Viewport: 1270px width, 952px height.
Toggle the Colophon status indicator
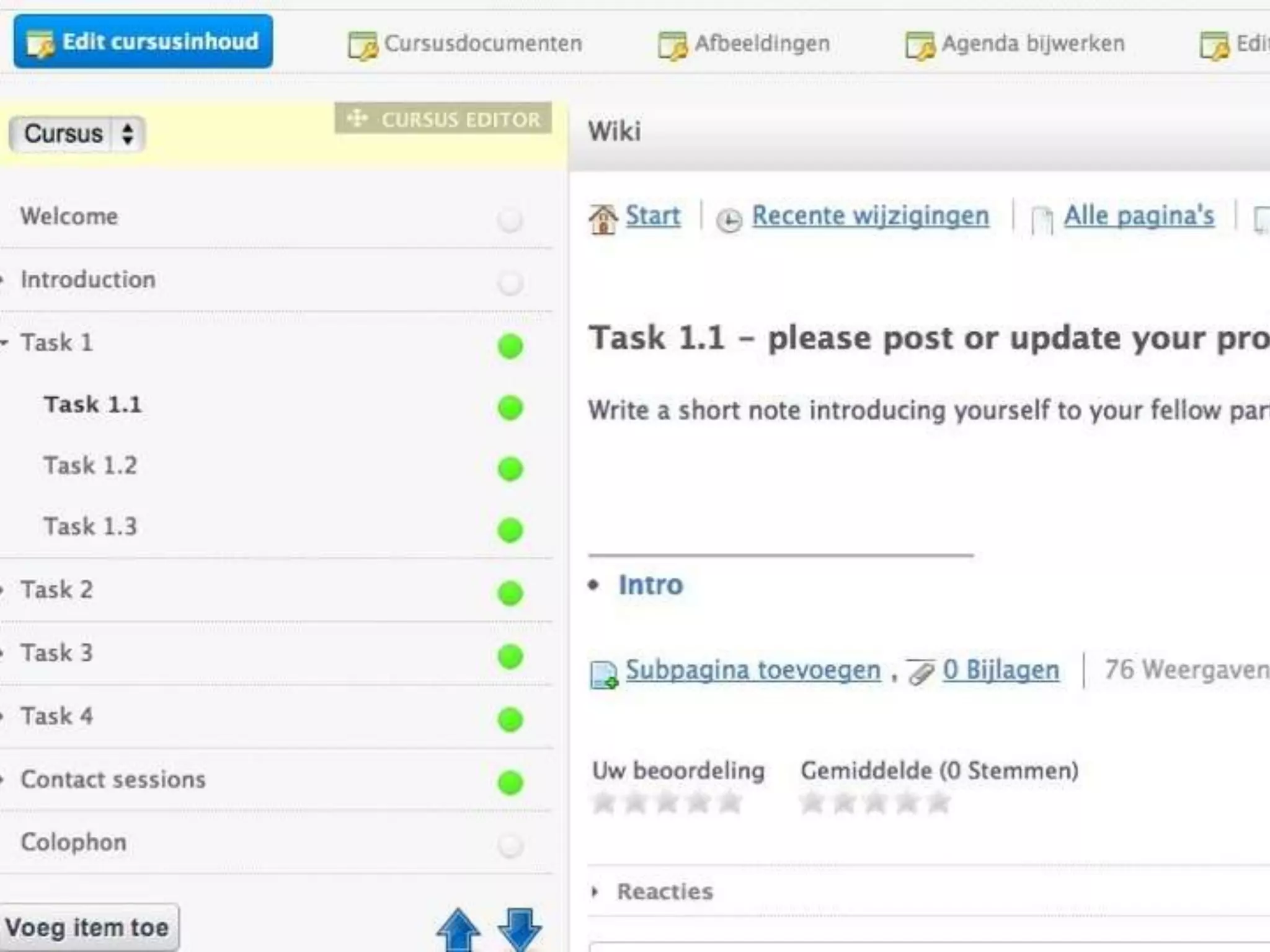[x=510, y=845]
